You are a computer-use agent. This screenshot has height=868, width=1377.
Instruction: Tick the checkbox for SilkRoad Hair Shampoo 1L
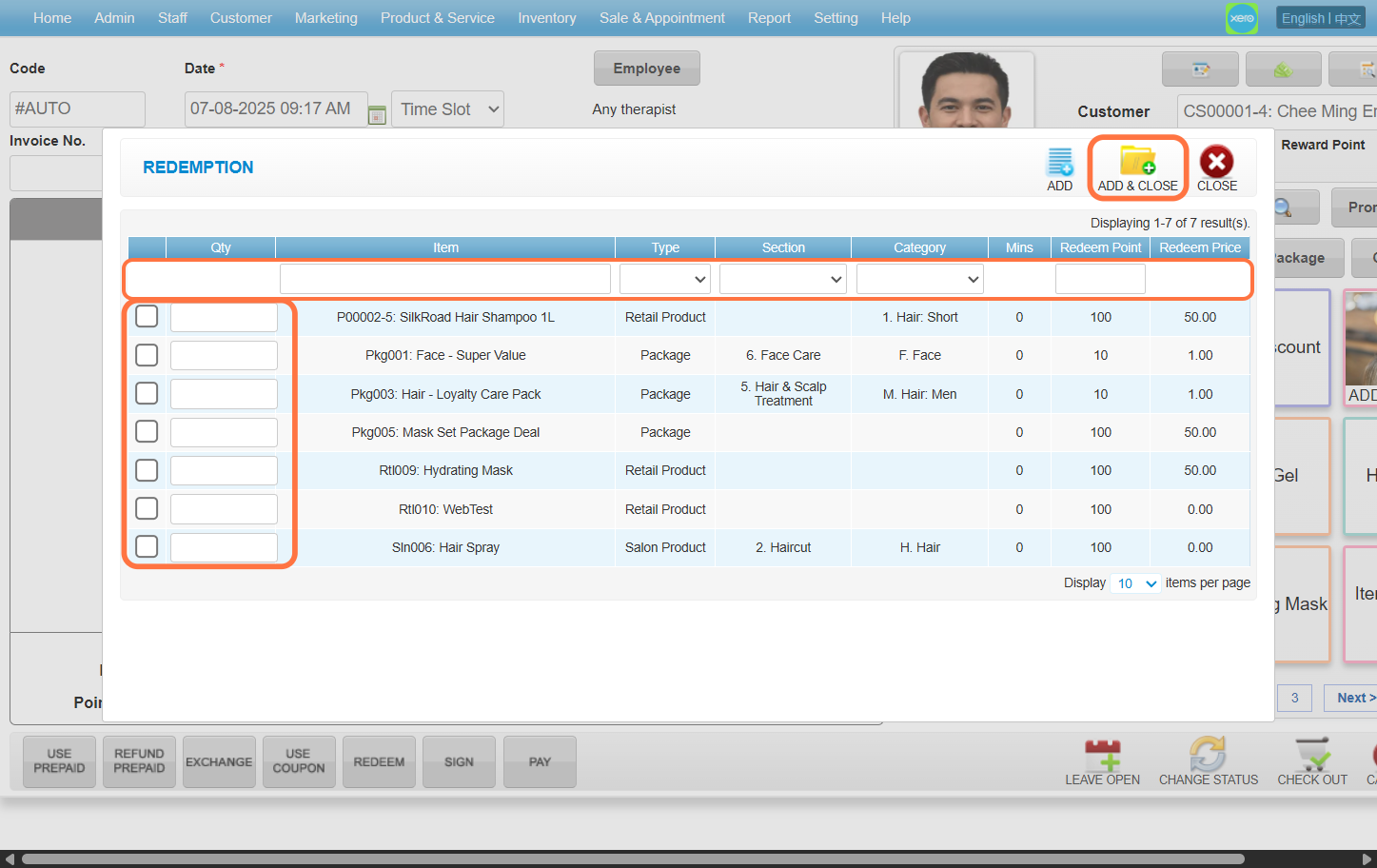pyautogui.click(x=147, y=316)
